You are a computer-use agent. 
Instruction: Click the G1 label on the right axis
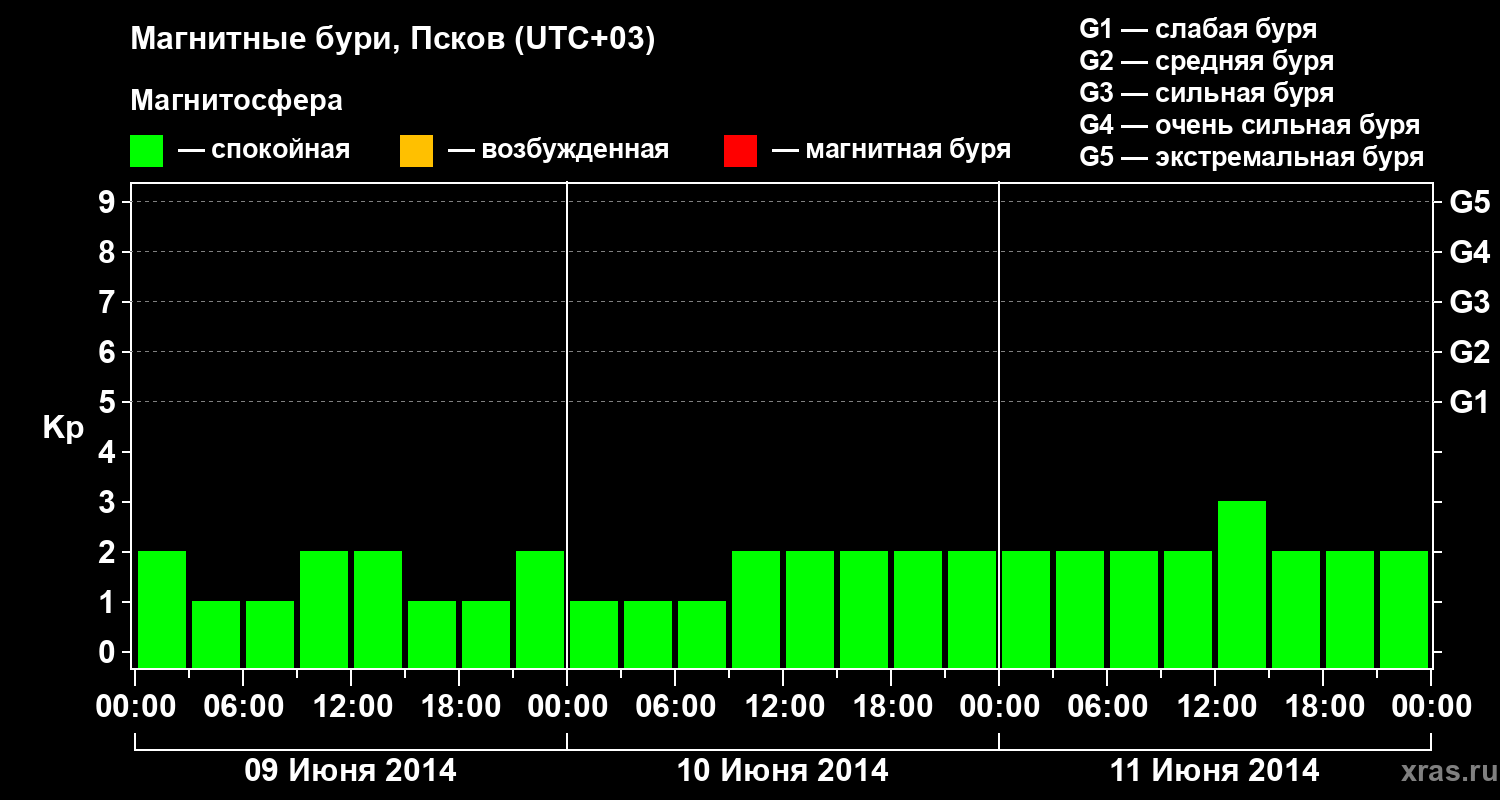(1469, 402)
